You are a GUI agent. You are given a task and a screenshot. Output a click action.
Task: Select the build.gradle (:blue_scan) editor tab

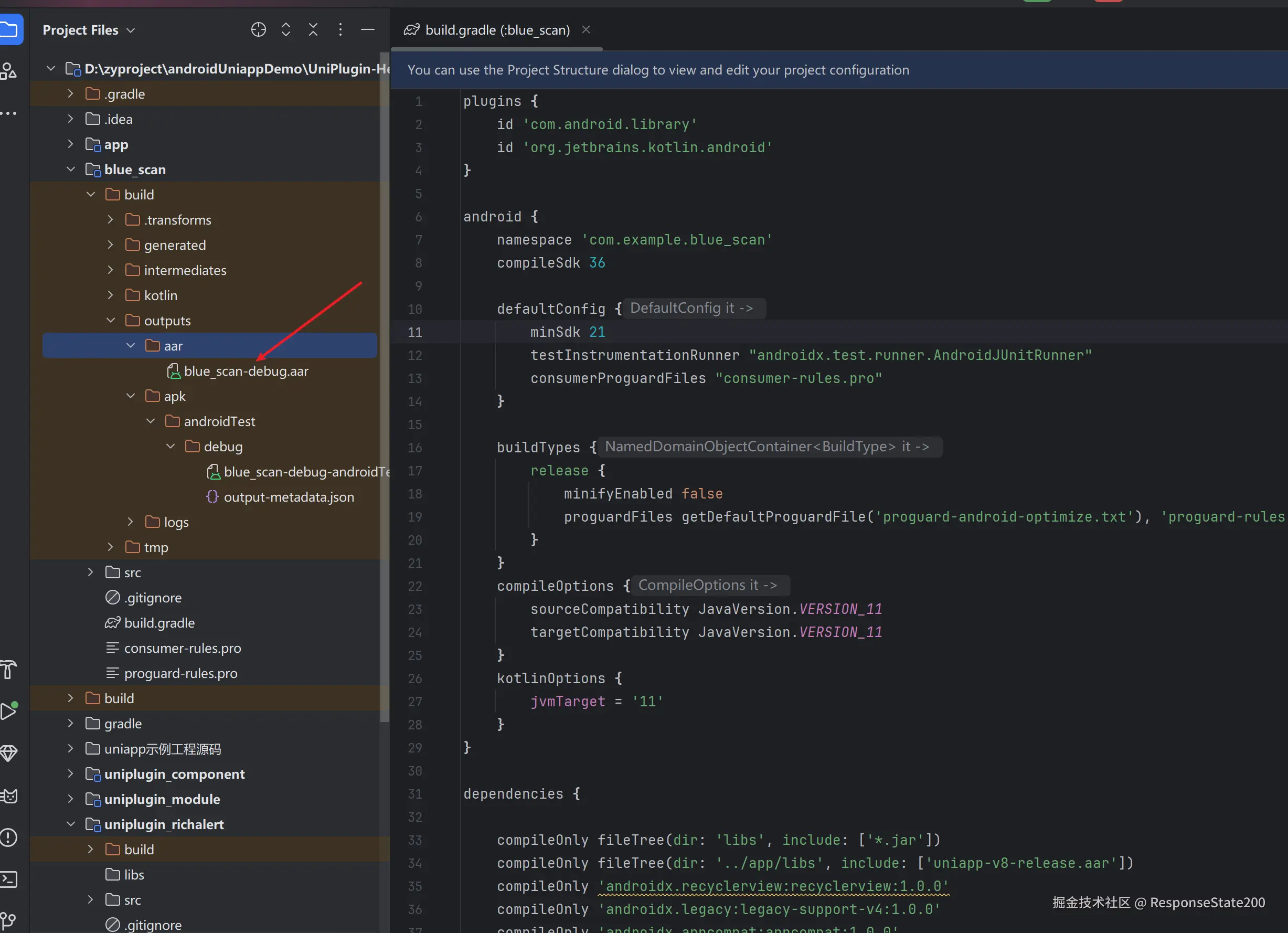tap(497, 29)
